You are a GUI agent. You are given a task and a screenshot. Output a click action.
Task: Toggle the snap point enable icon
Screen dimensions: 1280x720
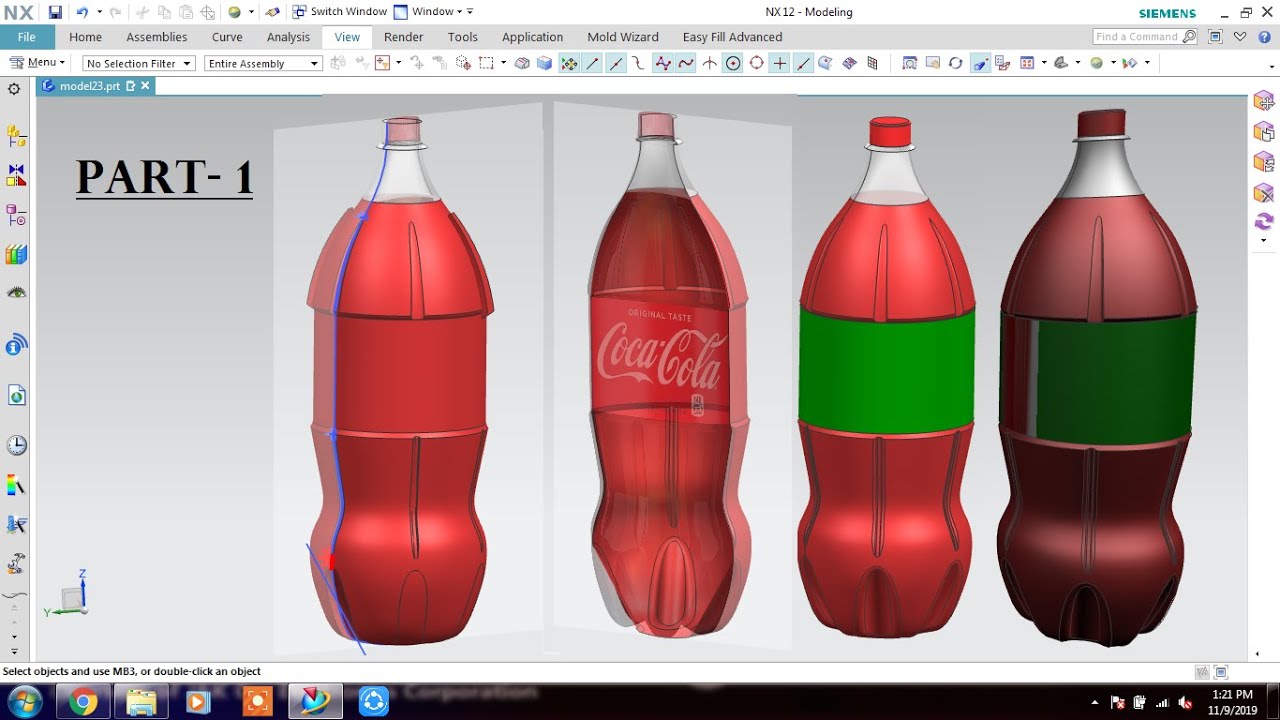[x=568, y=63]
